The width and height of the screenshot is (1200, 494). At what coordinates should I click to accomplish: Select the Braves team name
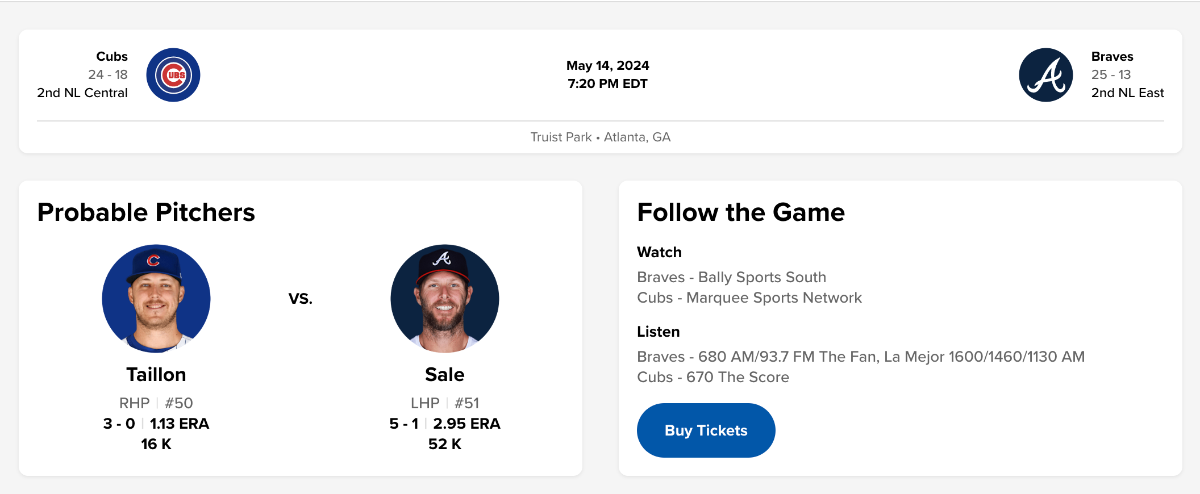[1112, 57]
